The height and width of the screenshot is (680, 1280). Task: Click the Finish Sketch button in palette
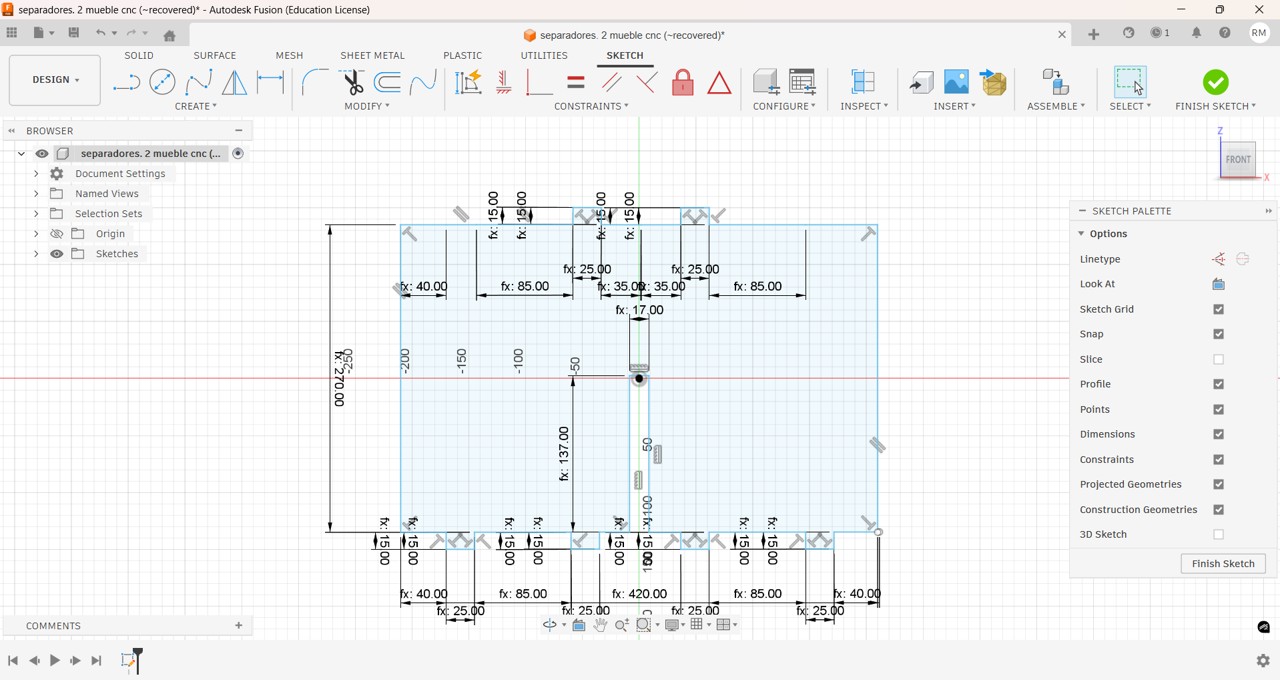(x=1223, y=564)
